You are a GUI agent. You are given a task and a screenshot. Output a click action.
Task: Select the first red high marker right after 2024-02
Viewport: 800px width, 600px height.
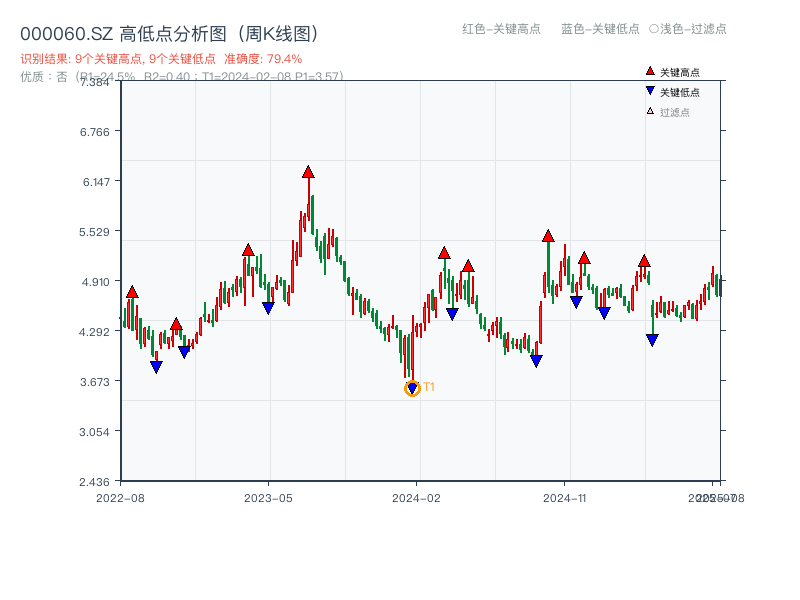[x=444, y=253]
